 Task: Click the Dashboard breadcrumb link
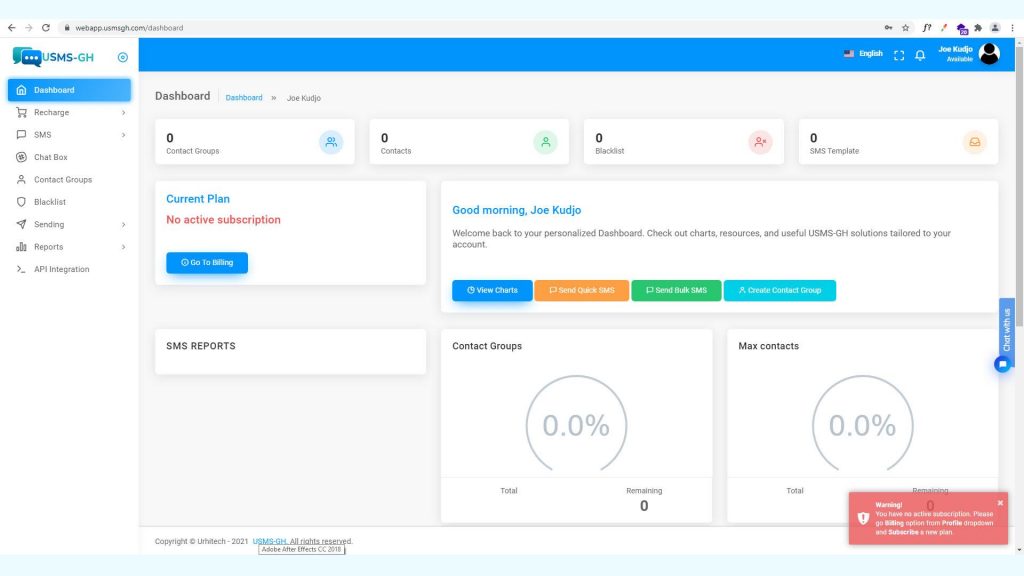coord(244,98)
